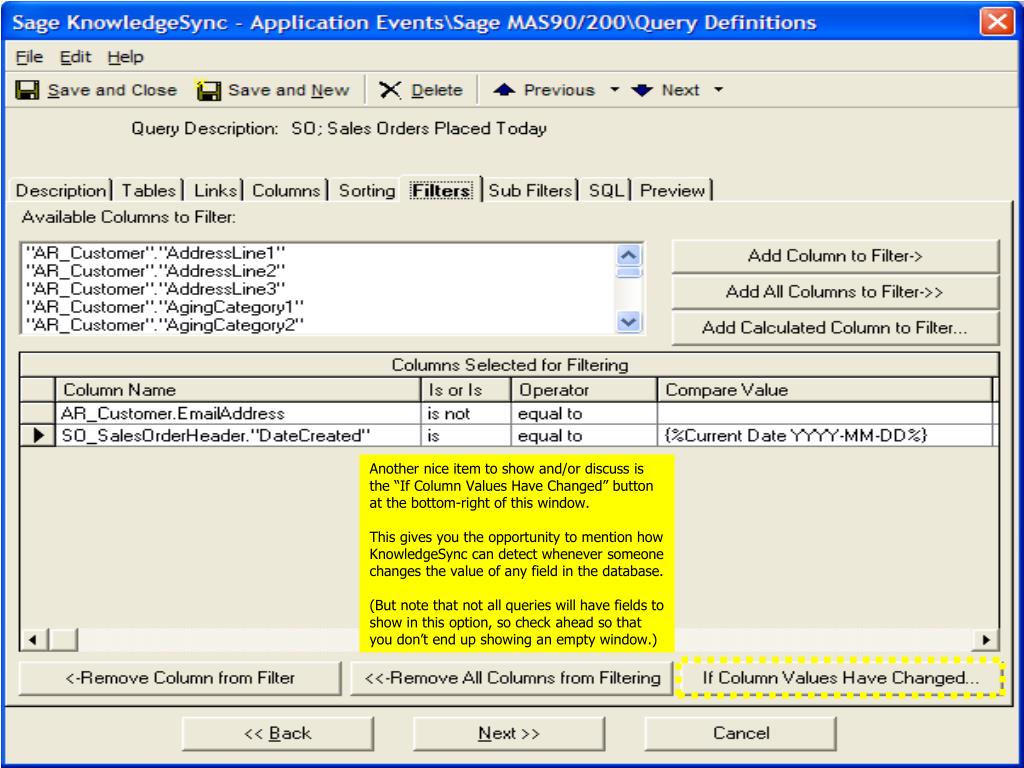Click the Back button

[278, 733]
